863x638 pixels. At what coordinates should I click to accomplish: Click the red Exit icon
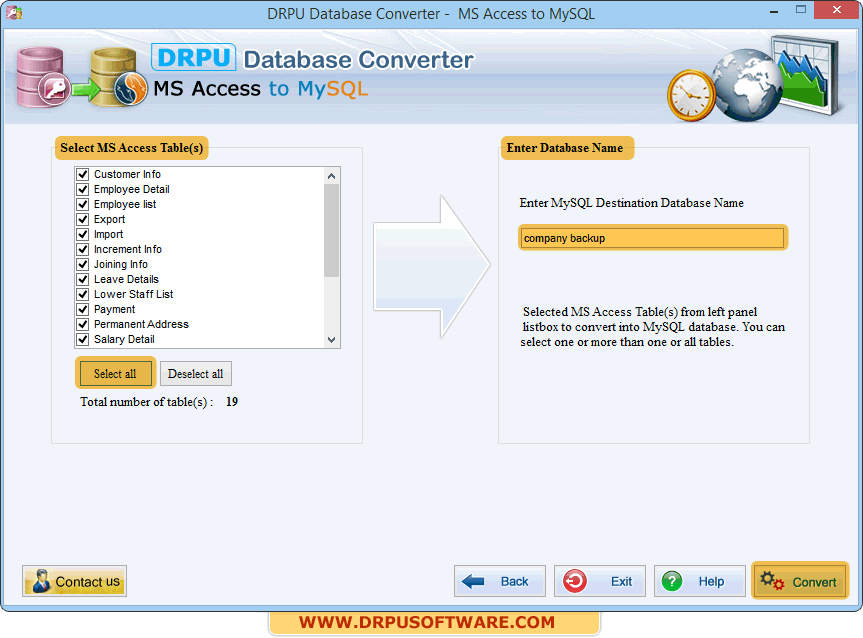pyautogui.click(x=575, y=581)
